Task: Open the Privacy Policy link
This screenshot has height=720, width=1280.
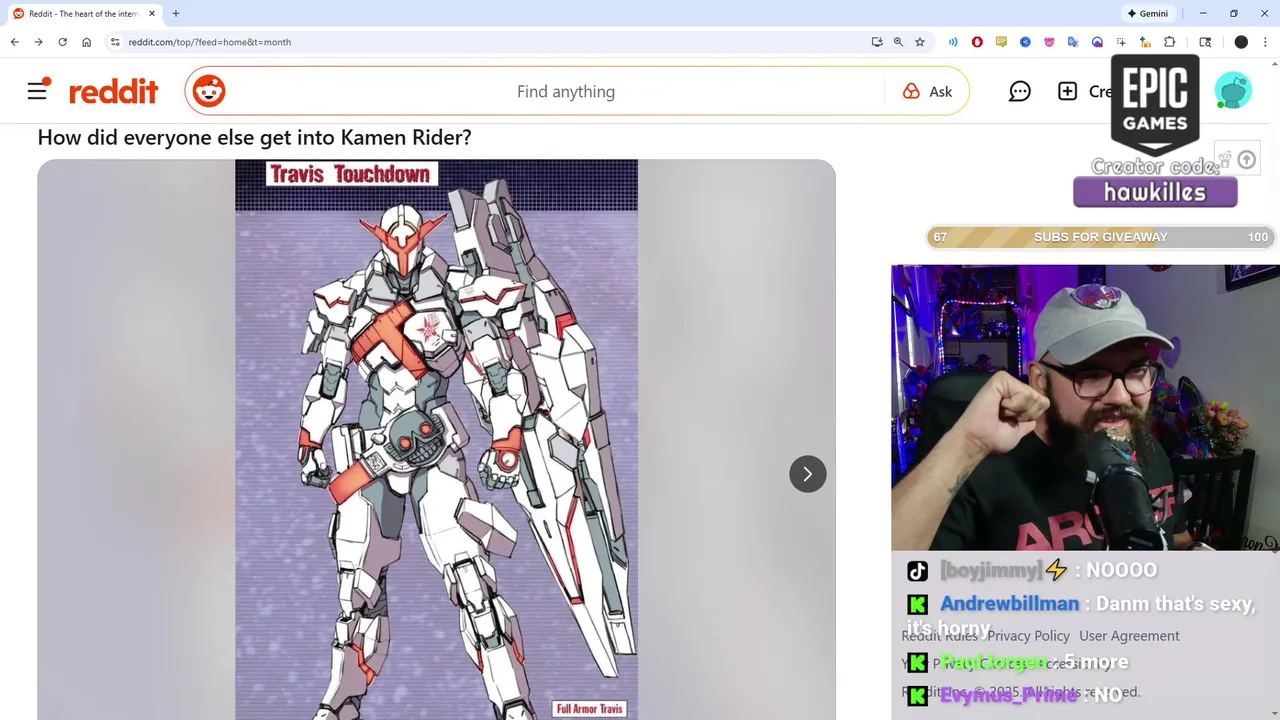Action: coord(1028,636)
